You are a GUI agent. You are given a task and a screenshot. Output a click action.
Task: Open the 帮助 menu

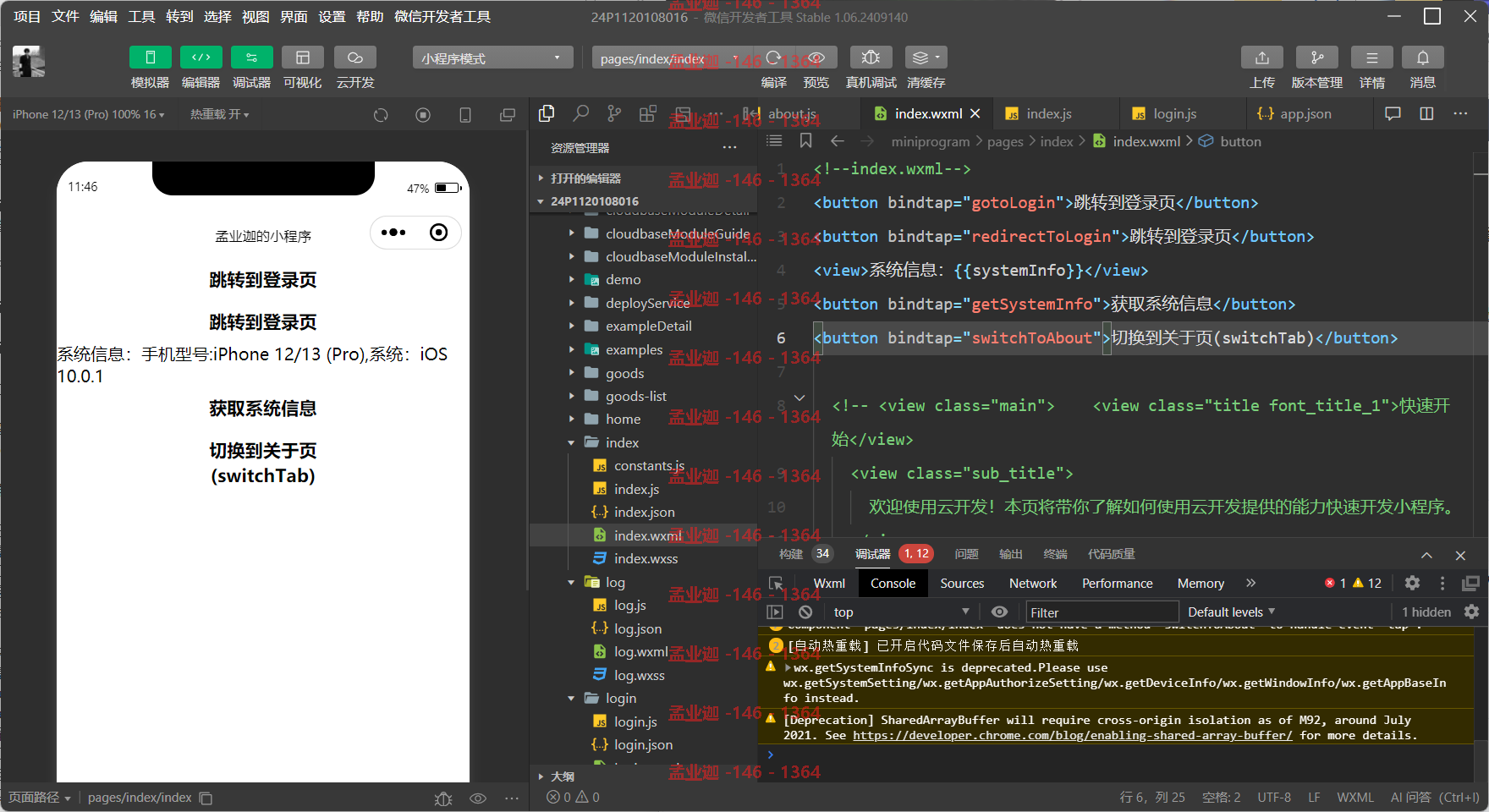pyautogui.click(x=370, y=17)
